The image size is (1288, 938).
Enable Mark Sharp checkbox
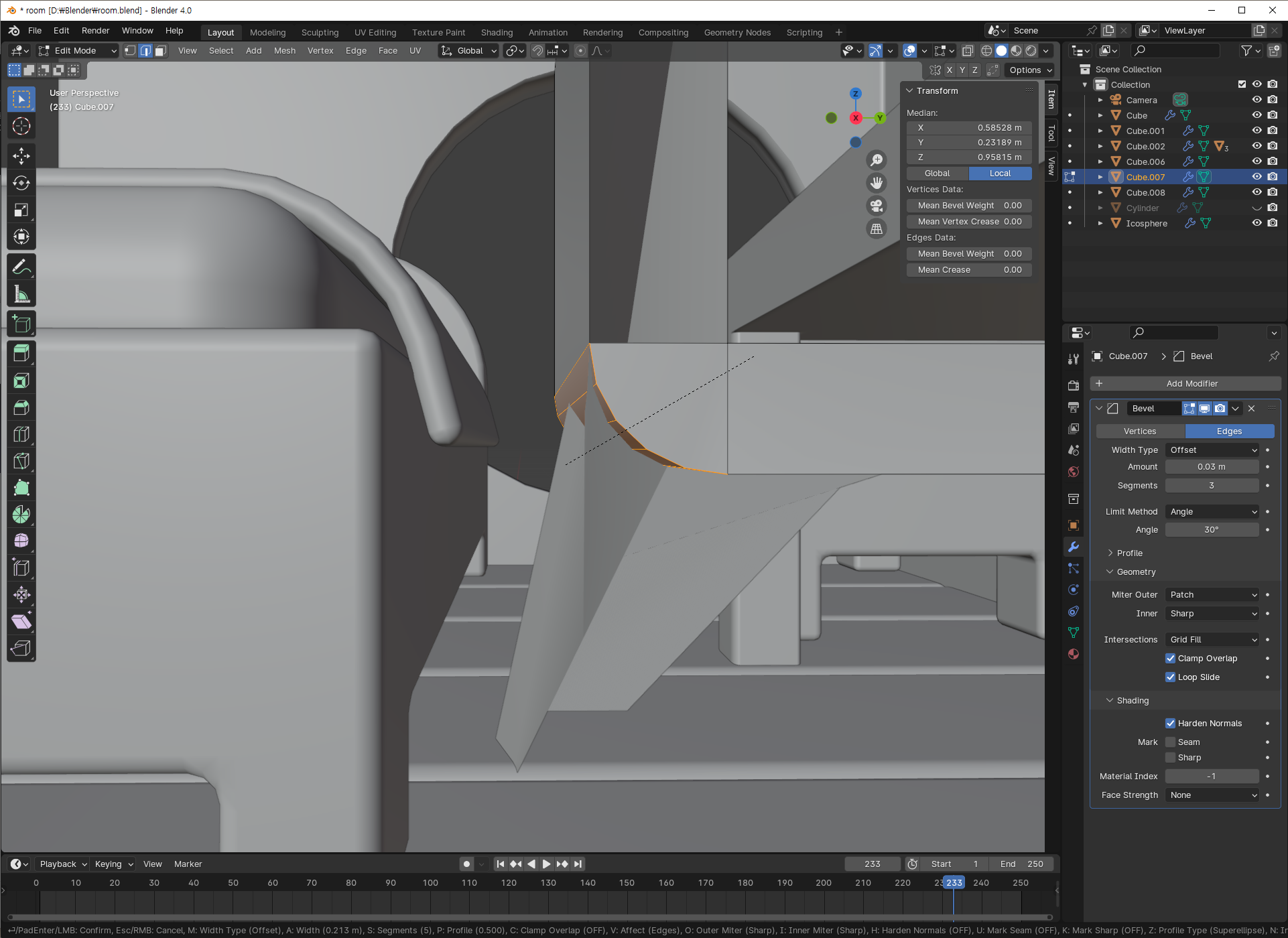[x=1171, y=758]
